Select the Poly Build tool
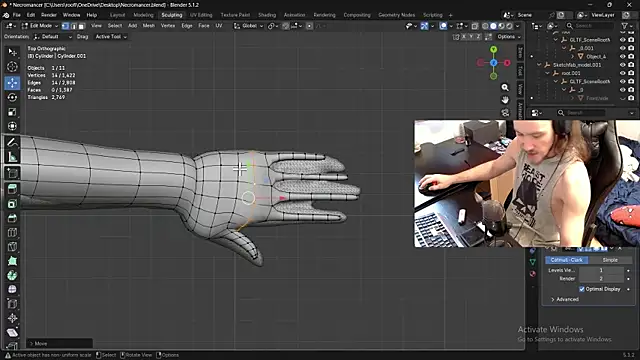Viewport: 640px width, 360px height. click(12, 261)
